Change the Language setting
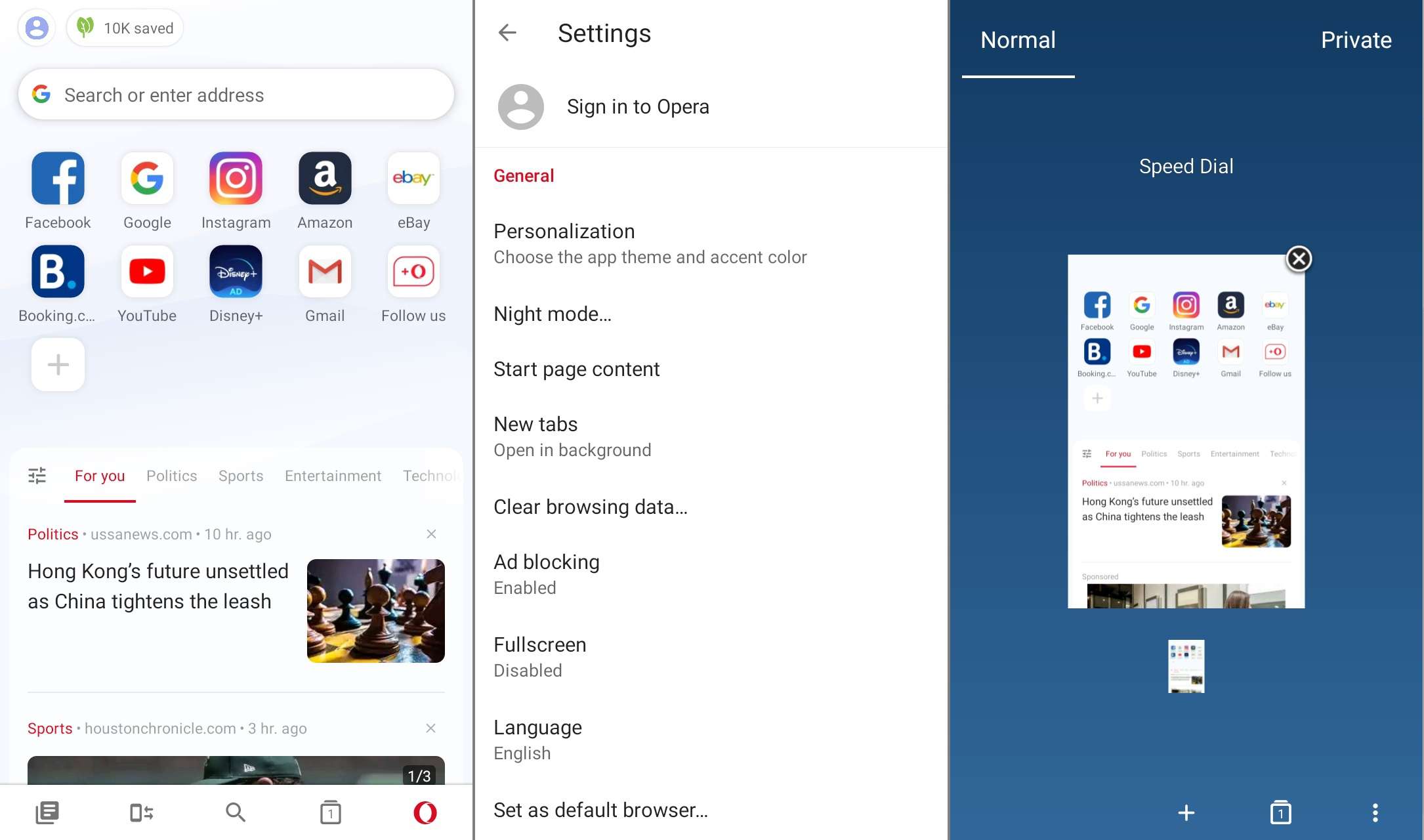This screenshot has height=840, width=1424. tap(711, 740)
